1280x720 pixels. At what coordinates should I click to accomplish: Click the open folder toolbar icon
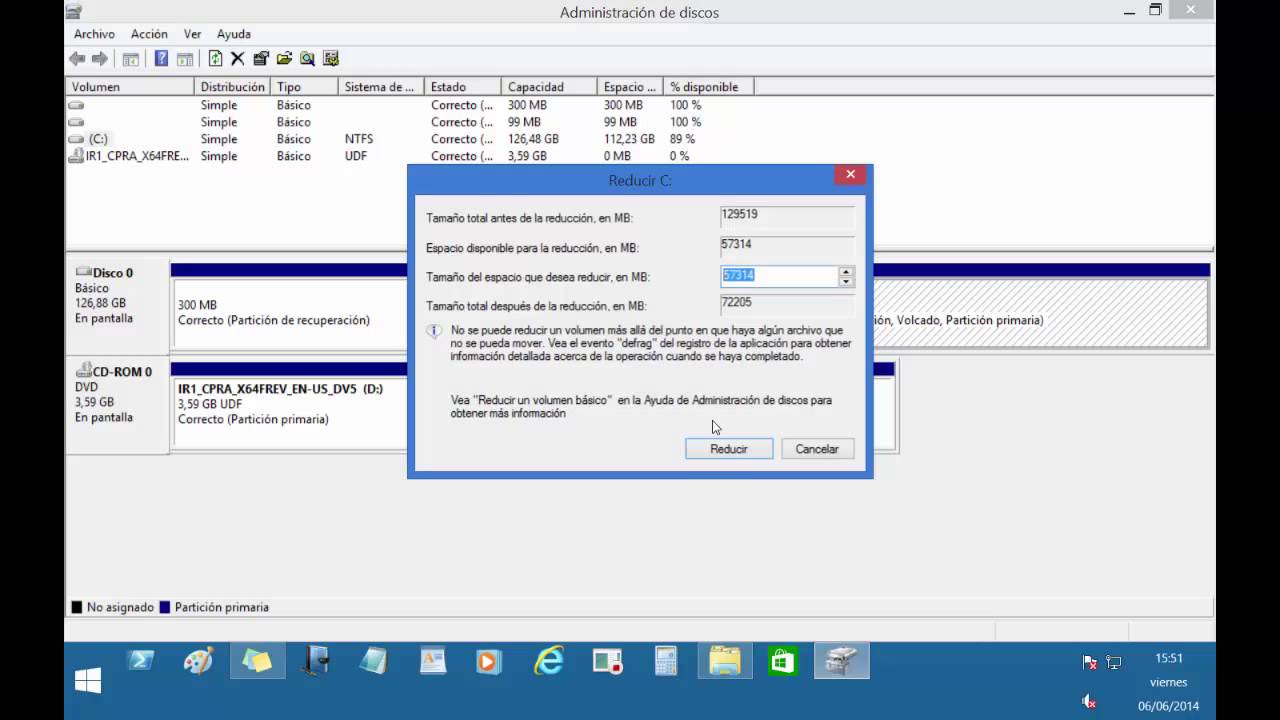284,59
